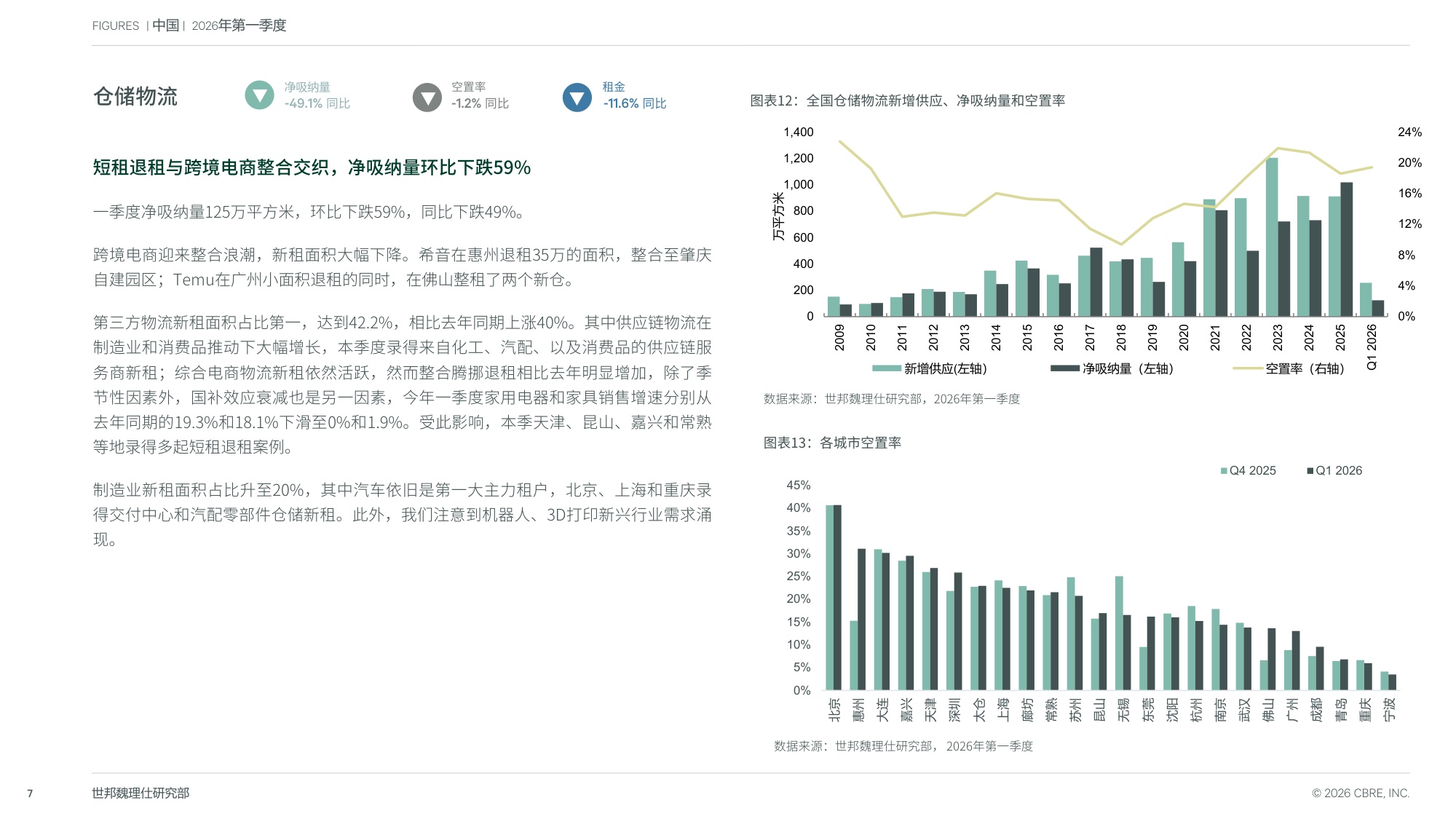Image resolution: width=1456 pixels, height=819 pixels.
Task: Click the 24% right axis value
Action: pos(1409,132)
